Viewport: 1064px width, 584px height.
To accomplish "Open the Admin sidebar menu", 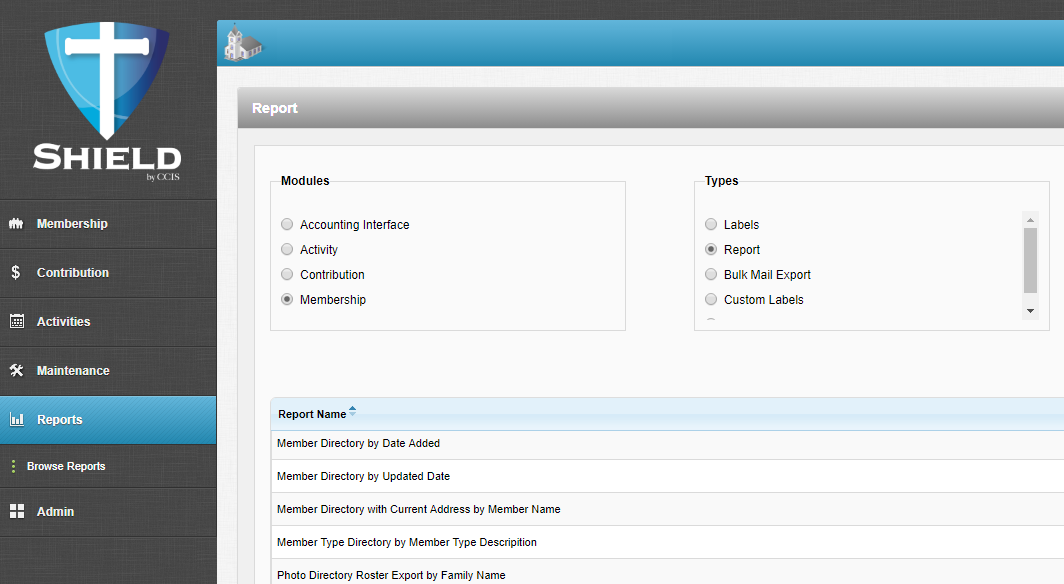I will pyautogui.click(x=108, y=511).
